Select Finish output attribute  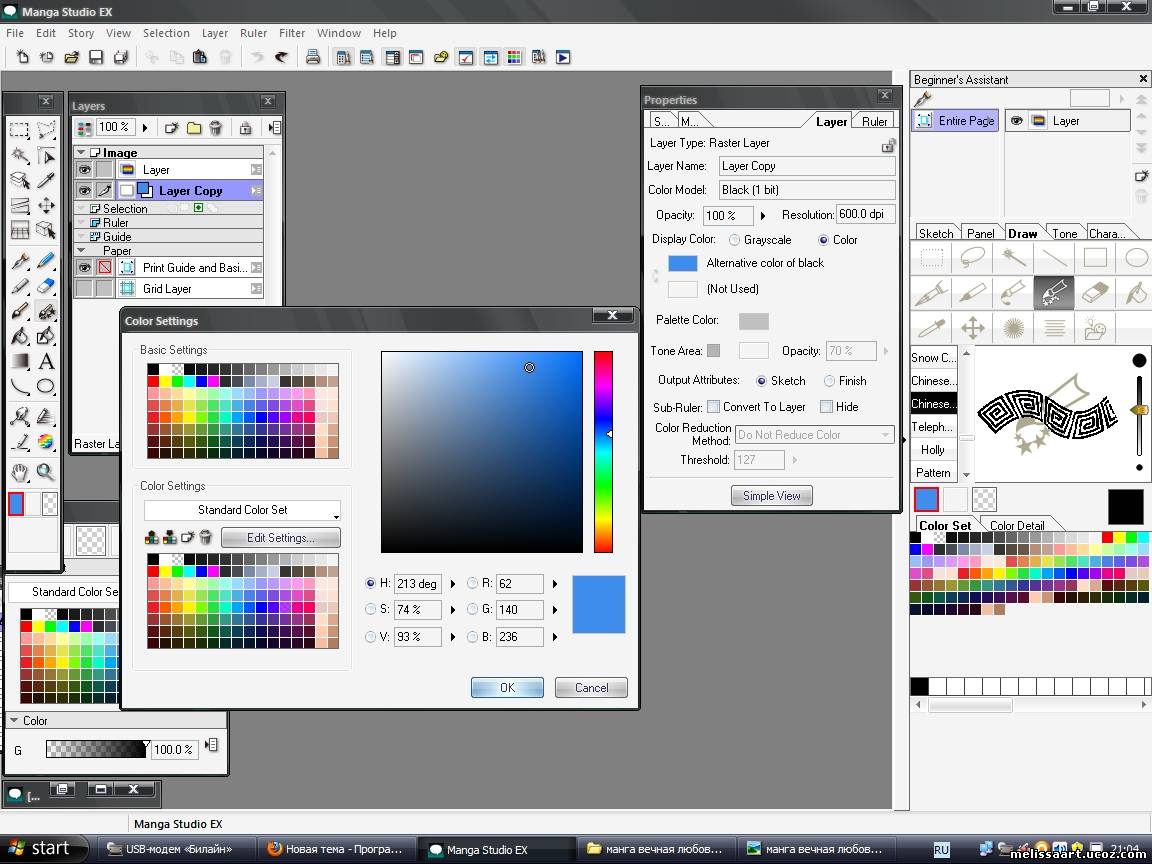coord(829,381)
